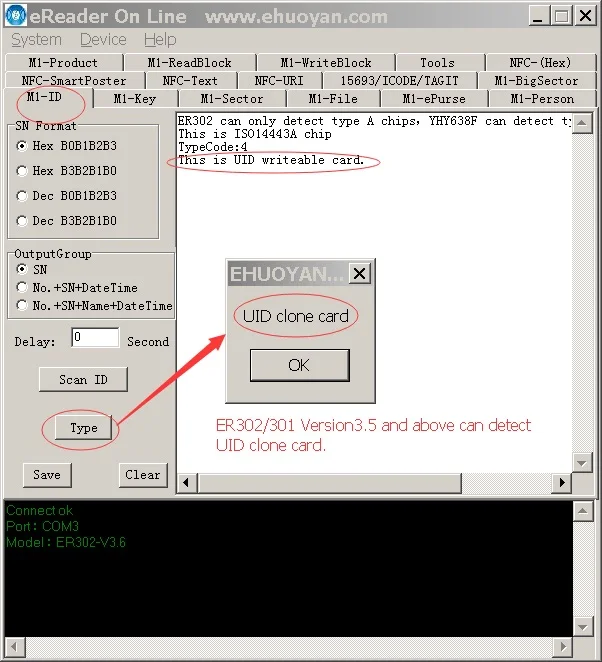The height and width of the screenshot is (662, 602).
Task: Click the eReader app icon in title bar
Action: coord(16,15)
